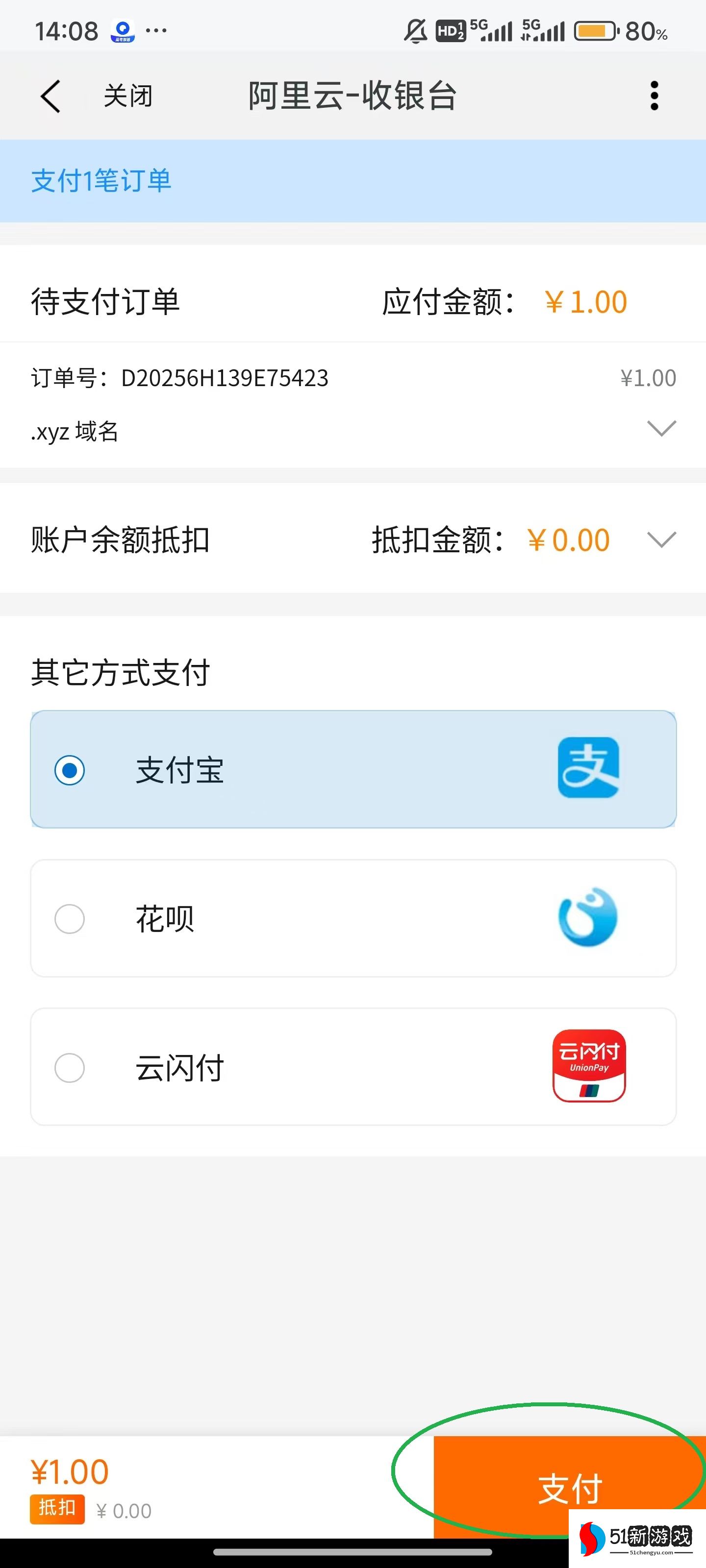Select the 云闪付 radio button

(x=70, y=1068)
